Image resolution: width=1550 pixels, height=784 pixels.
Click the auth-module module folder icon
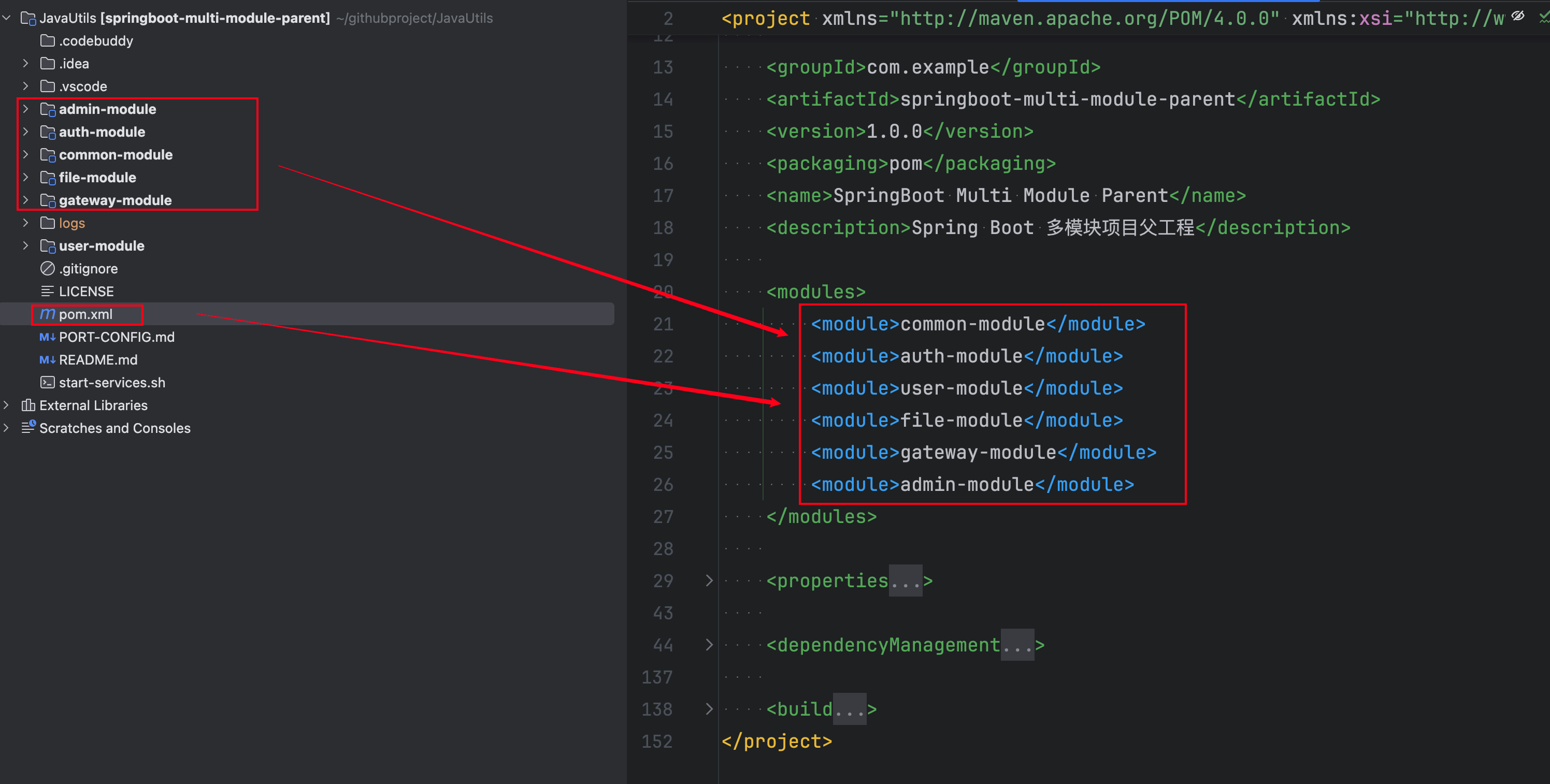48,133
